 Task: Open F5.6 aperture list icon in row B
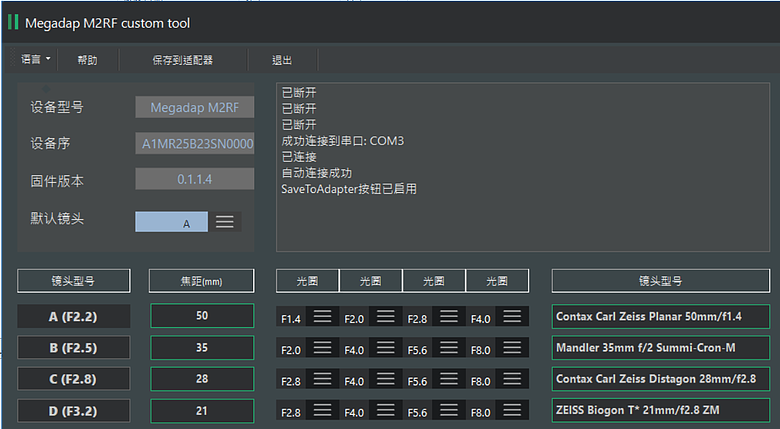click(x=449, y=348)
